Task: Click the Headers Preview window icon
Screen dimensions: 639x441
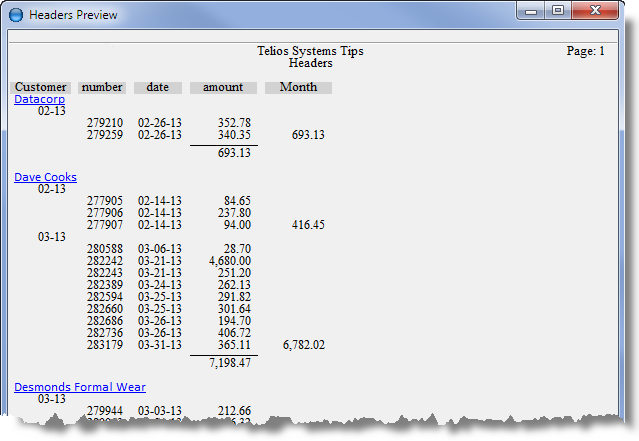Action: point(16,15)
